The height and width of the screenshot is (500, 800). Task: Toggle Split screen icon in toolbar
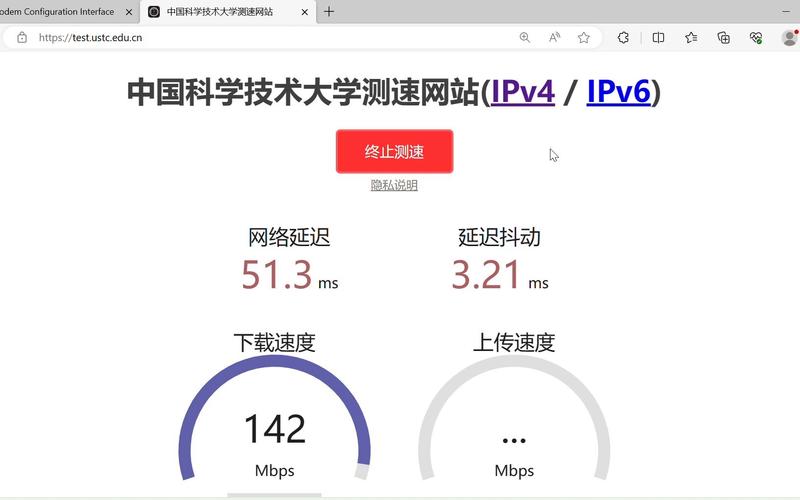click(658, 37)
